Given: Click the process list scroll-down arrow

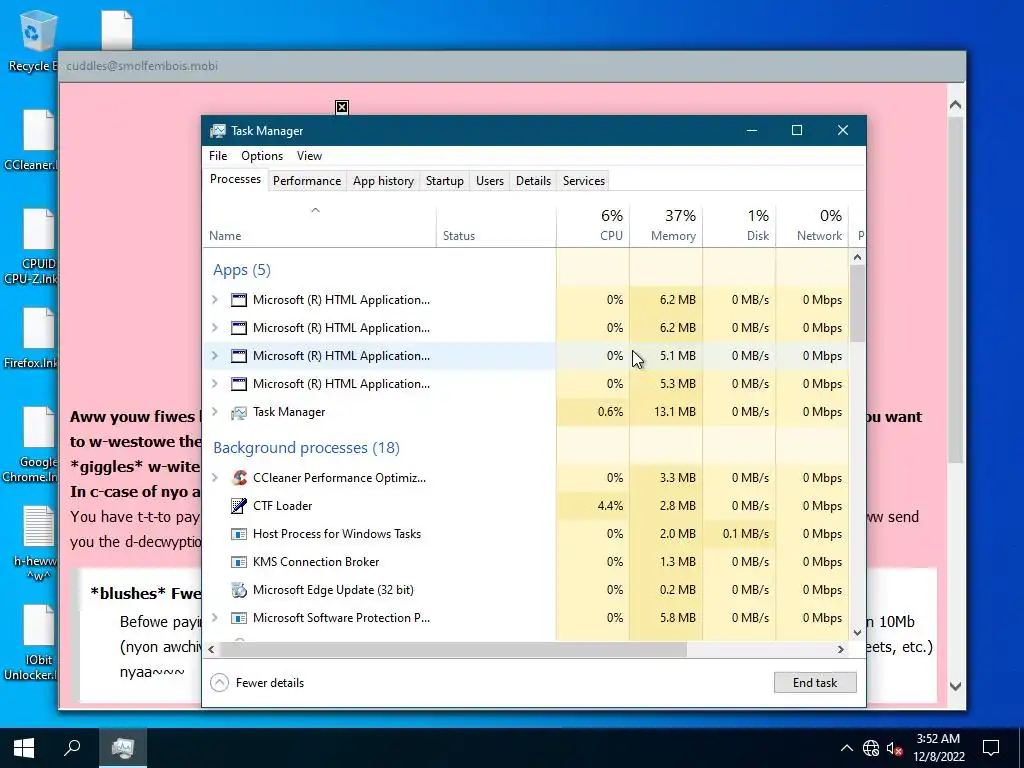Looking at the screenshot, I should coord(857,632).
